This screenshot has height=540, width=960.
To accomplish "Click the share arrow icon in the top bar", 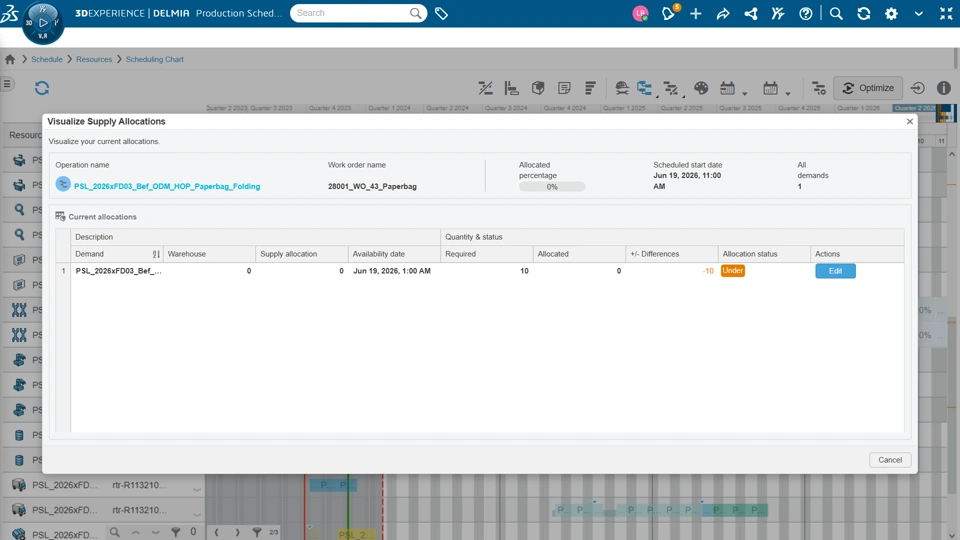I will click(x=723, y=13).
